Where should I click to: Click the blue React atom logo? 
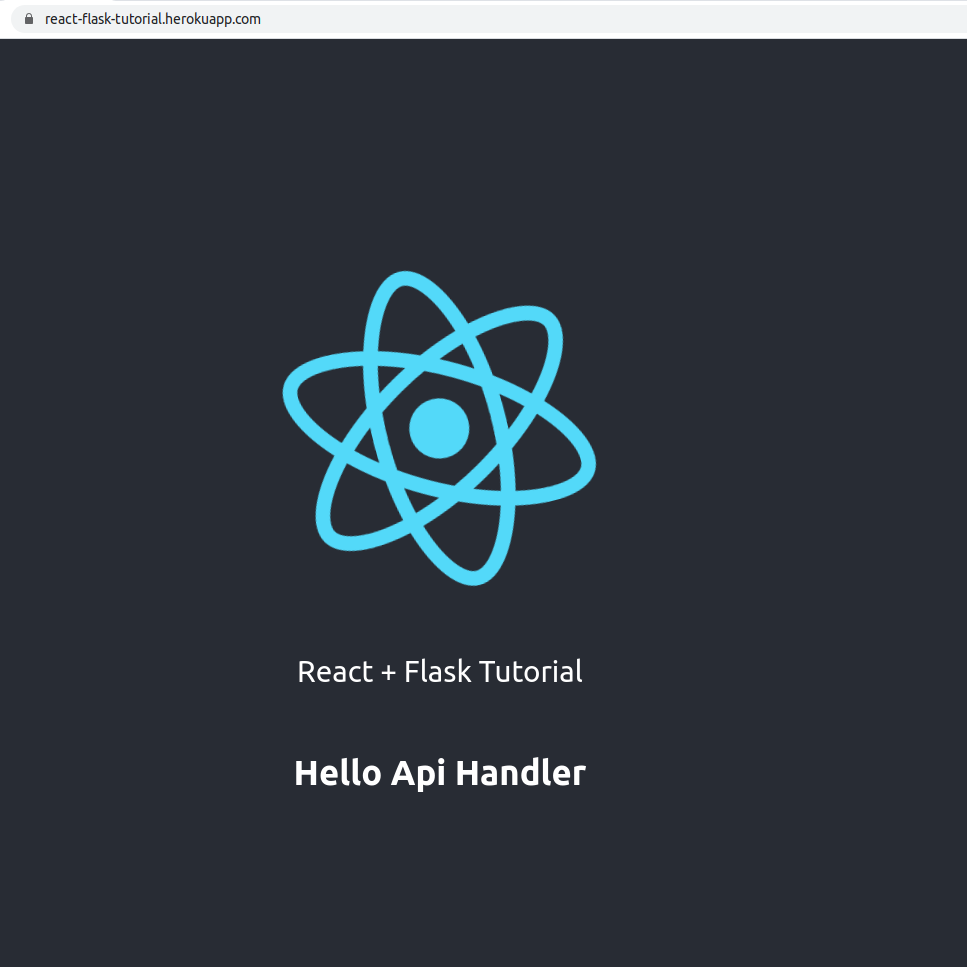439,428
